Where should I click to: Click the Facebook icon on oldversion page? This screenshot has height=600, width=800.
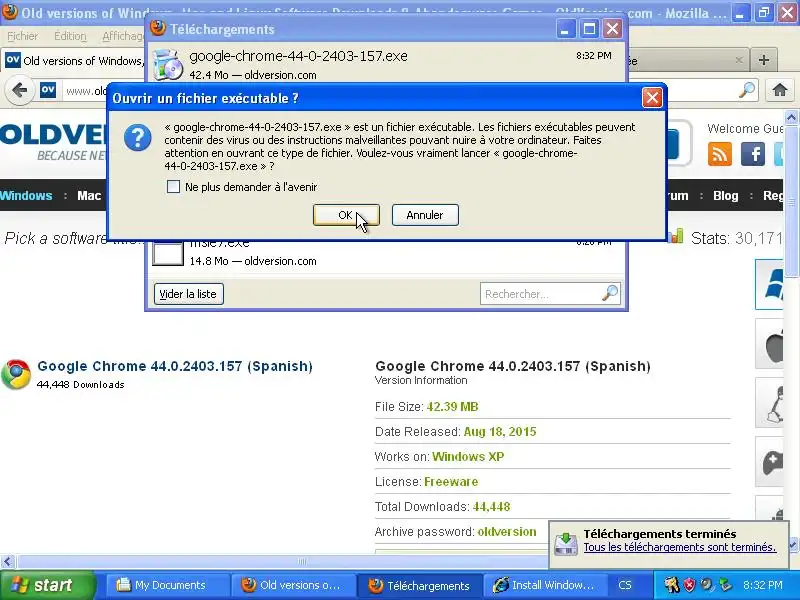click(753, 154)
